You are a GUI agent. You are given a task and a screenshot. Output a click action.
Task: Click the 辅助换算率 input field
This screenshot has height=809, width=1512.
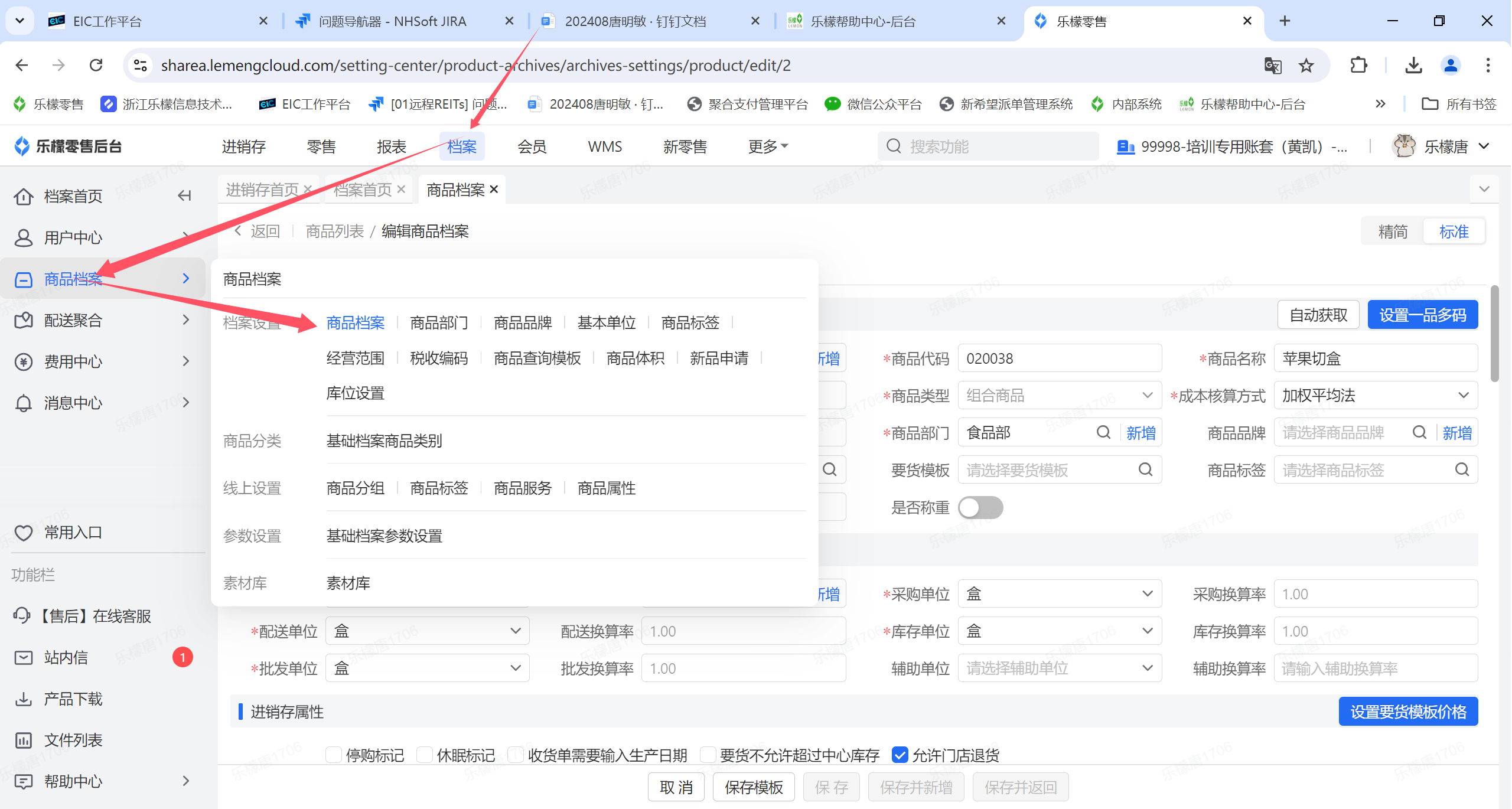[x=1376, y=668]
